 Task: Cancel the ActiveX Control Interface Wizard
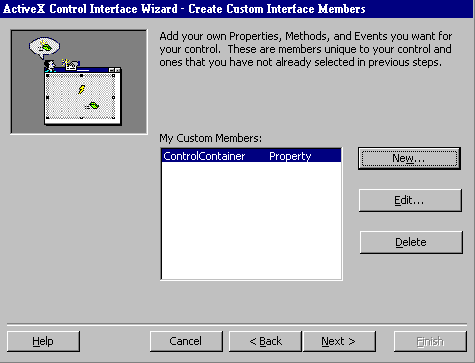point(186,341)
